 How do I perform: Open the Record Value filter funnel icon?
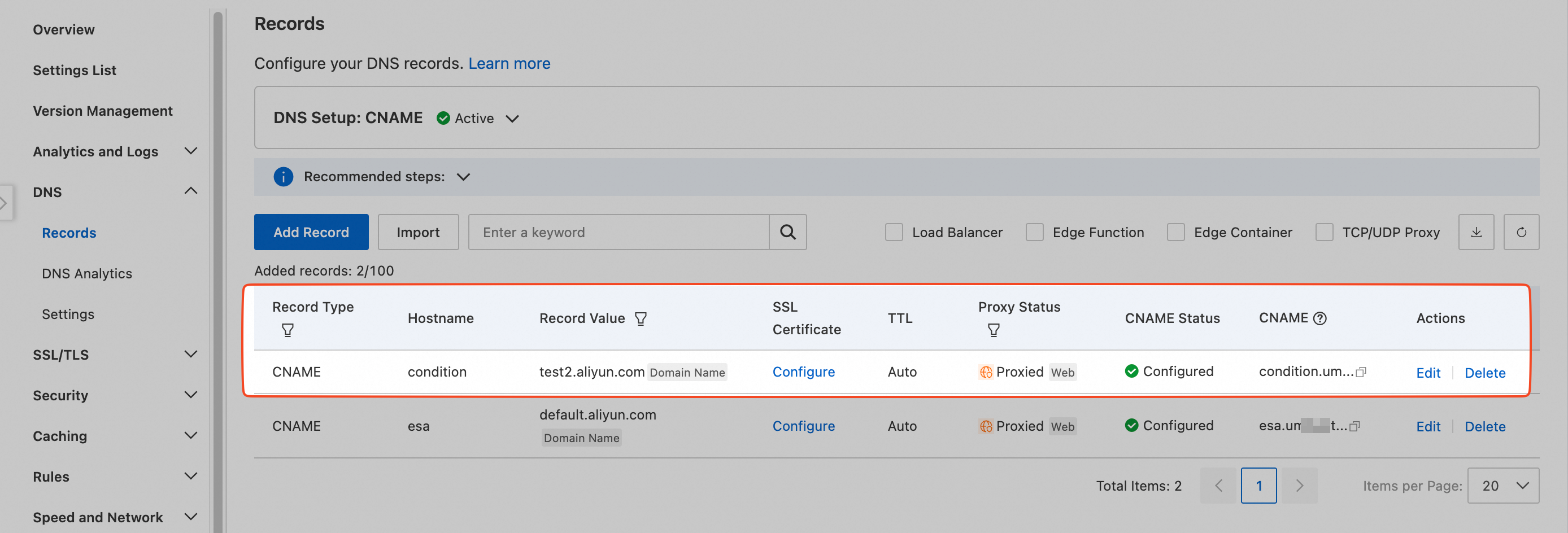point(641,318)
